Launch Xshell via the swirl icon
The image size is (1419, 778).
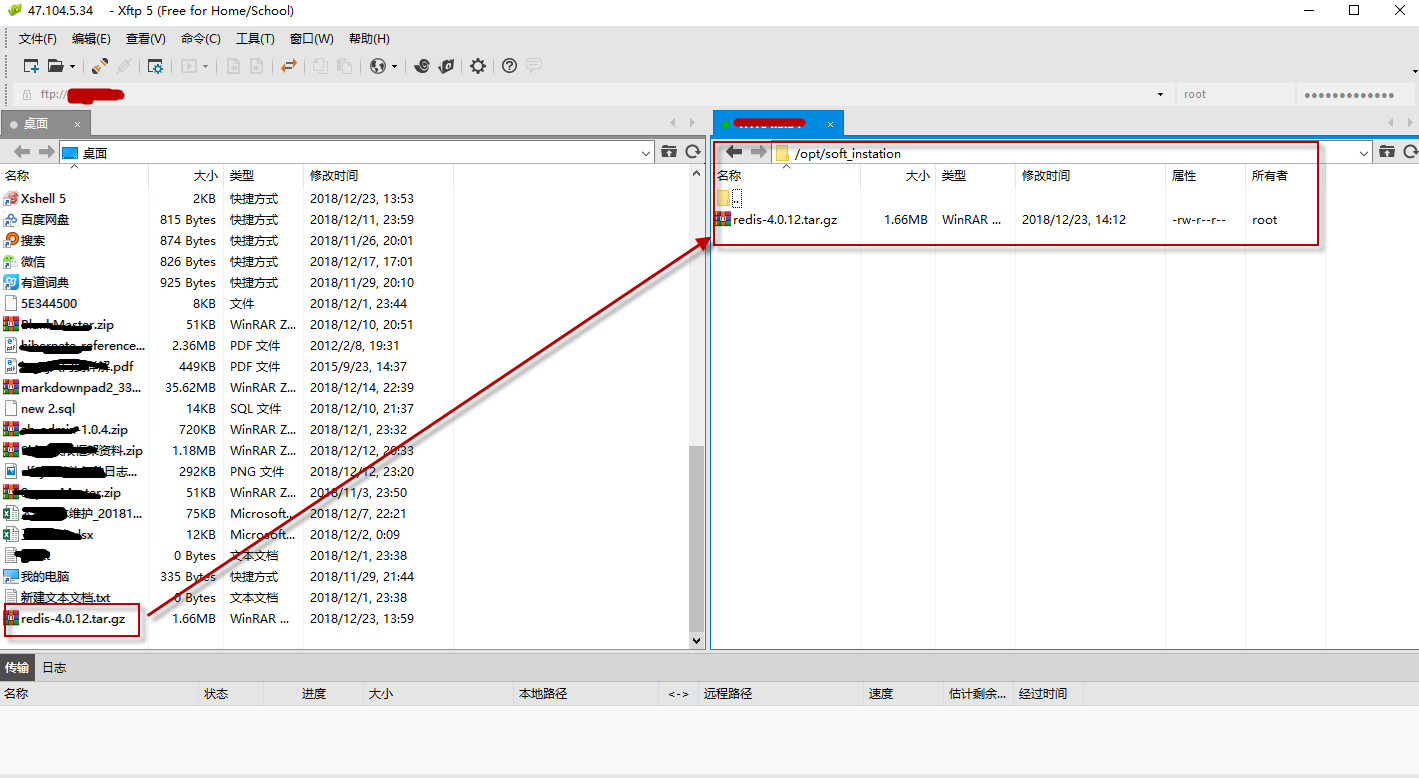422,66
